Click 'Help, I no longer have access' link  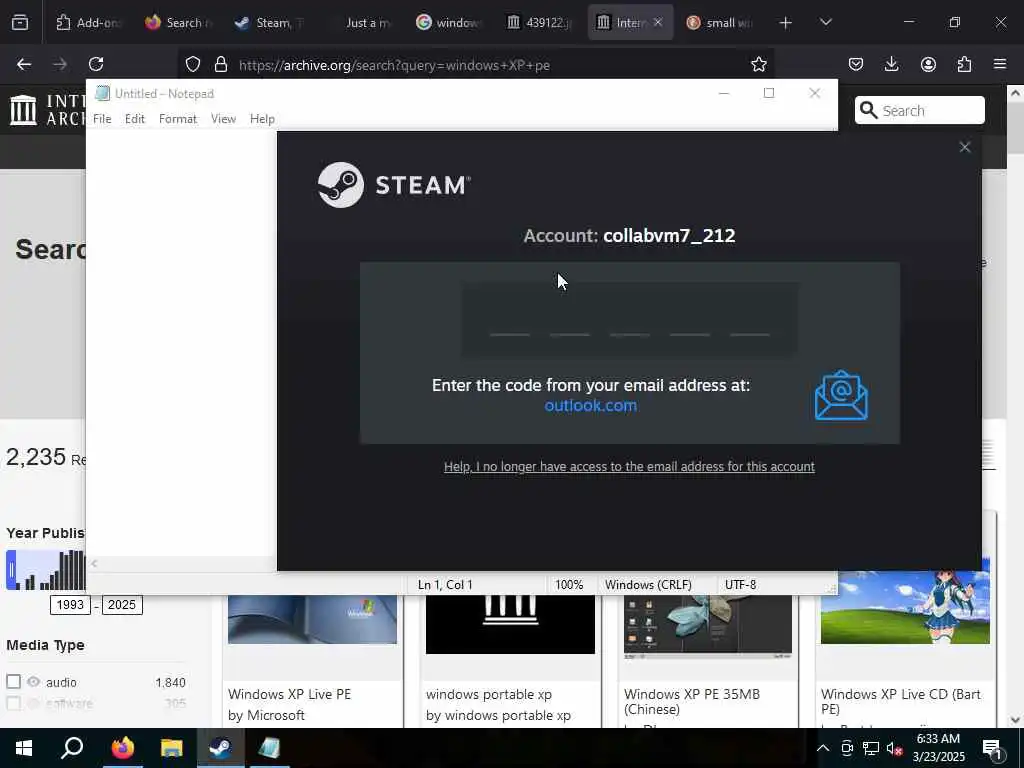(x=629, y=466)
